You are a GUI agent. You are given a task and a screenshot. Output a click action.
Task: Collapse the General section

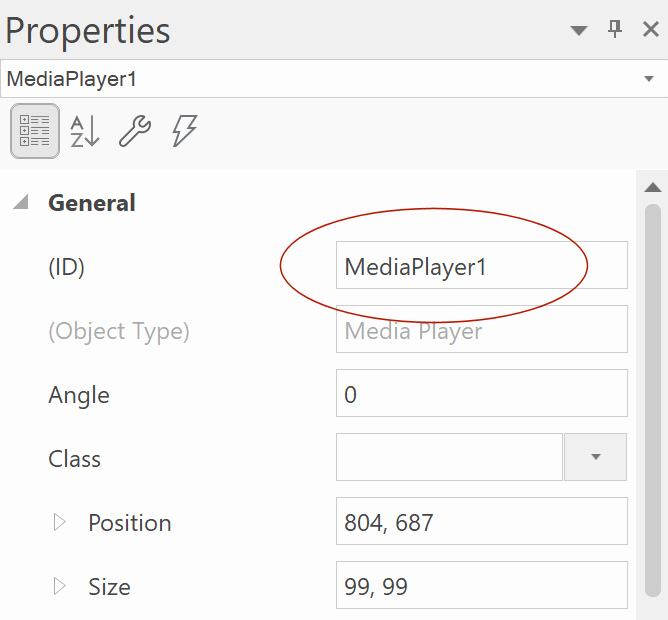20,203
